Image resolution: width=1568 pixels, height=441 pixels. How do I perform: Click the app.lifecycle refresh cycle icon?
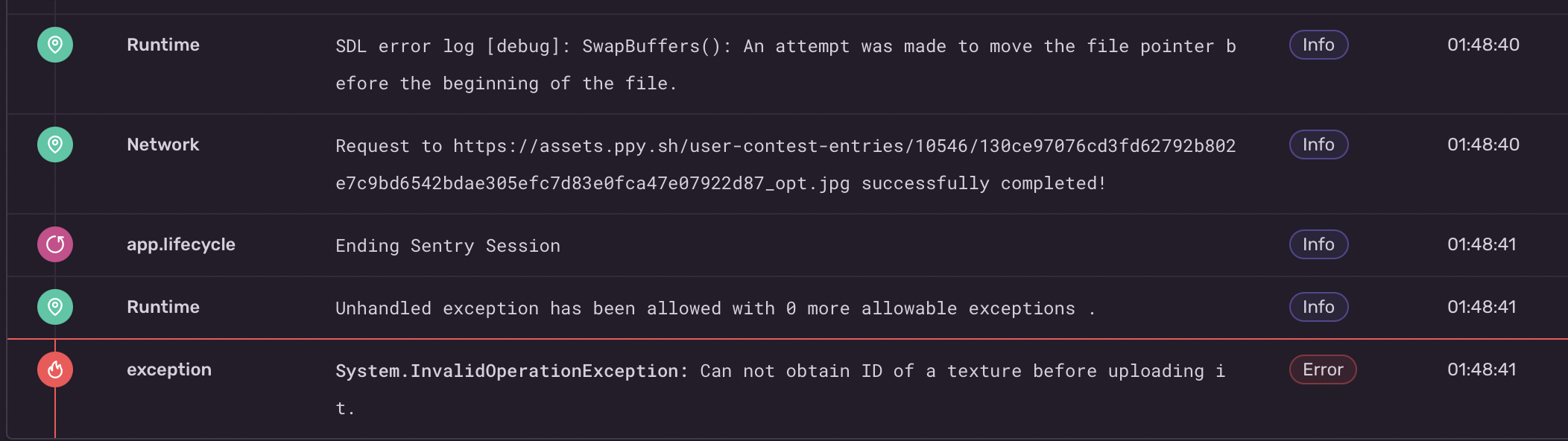click(x=54, y=244)
